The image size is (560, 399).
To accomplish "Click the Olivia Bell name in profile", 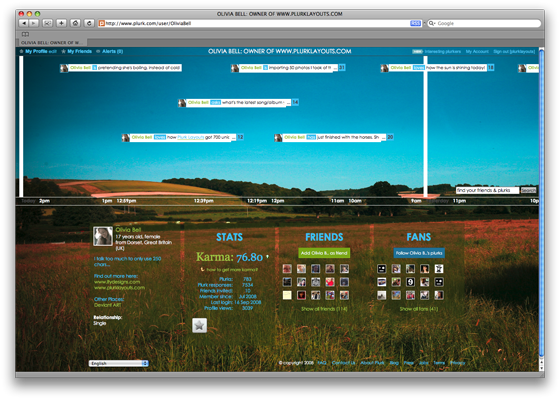I will 128,229.
